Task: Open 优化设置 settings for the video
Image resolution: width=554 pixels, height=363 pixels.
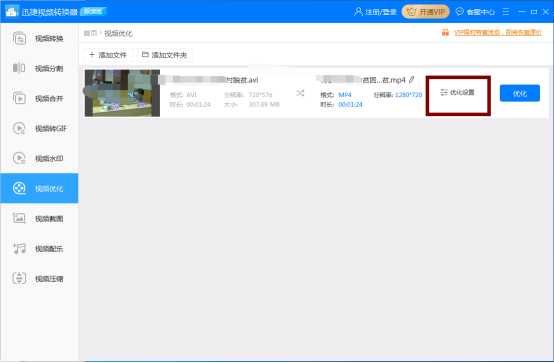Action: click(458, 93)
